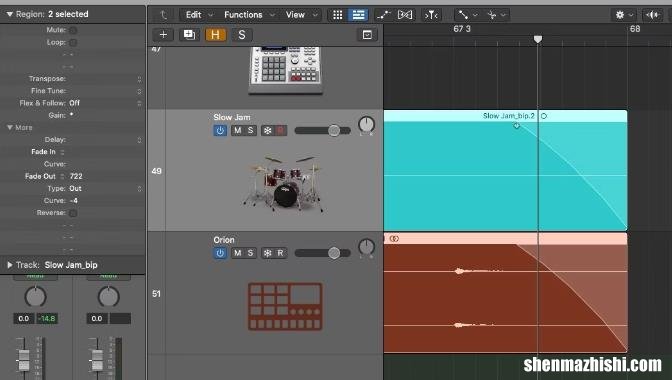Record-enable the Slow Jam track
672x380 pixels.
[x=280, y=130]
